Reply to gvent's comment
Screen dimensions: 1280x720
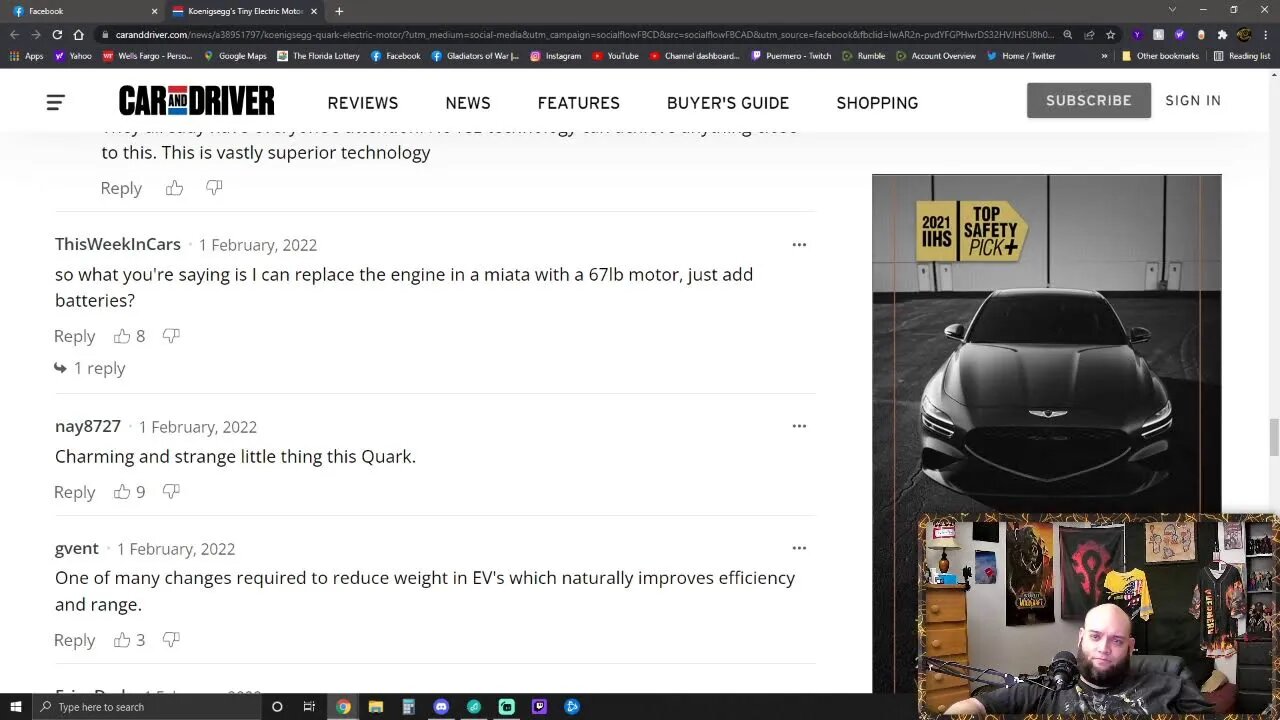pos(75,640)
